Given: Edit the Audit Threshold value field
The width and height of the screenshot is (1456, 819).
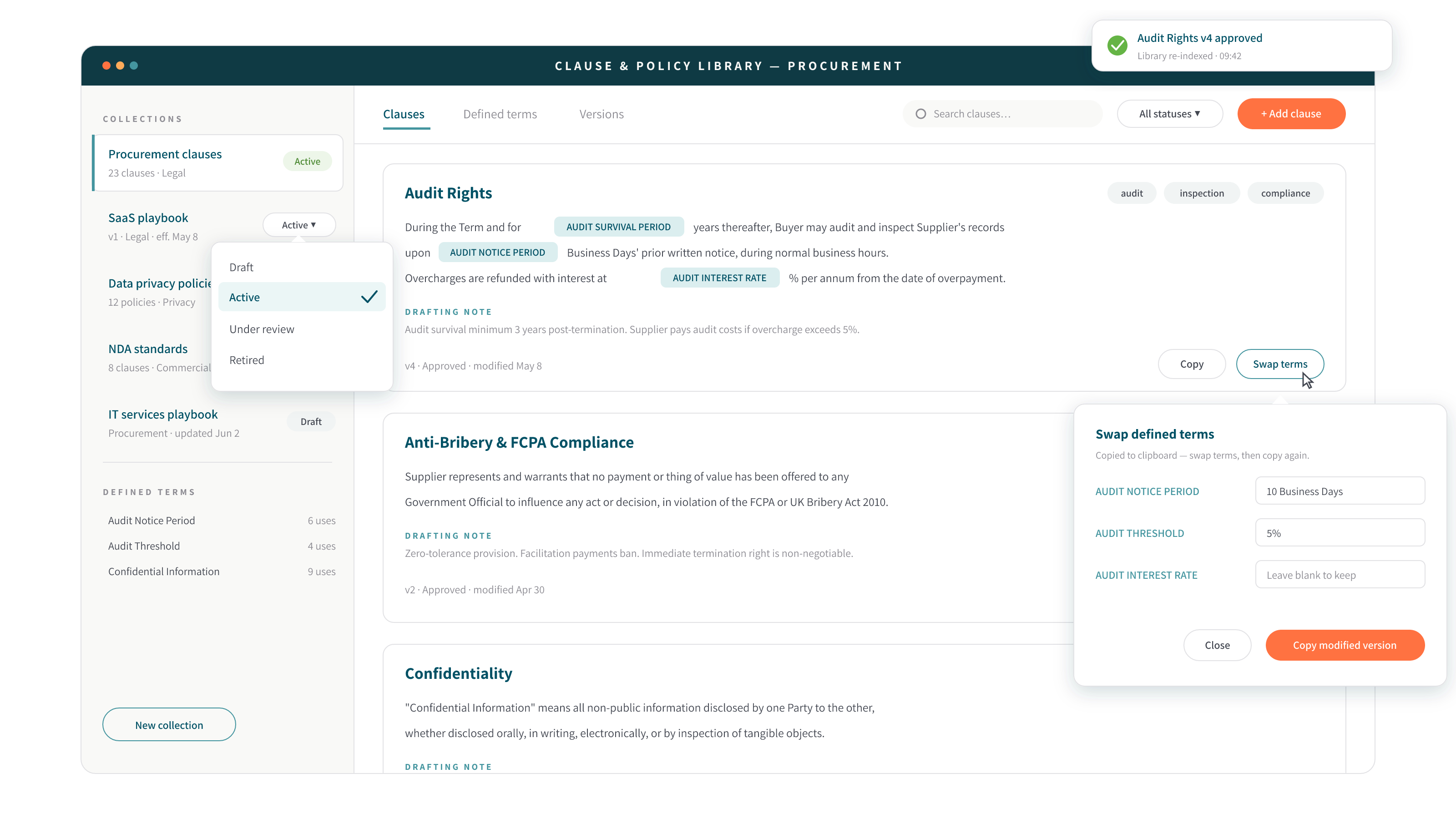Looking at the screenshot, I should pos(1340,532).
